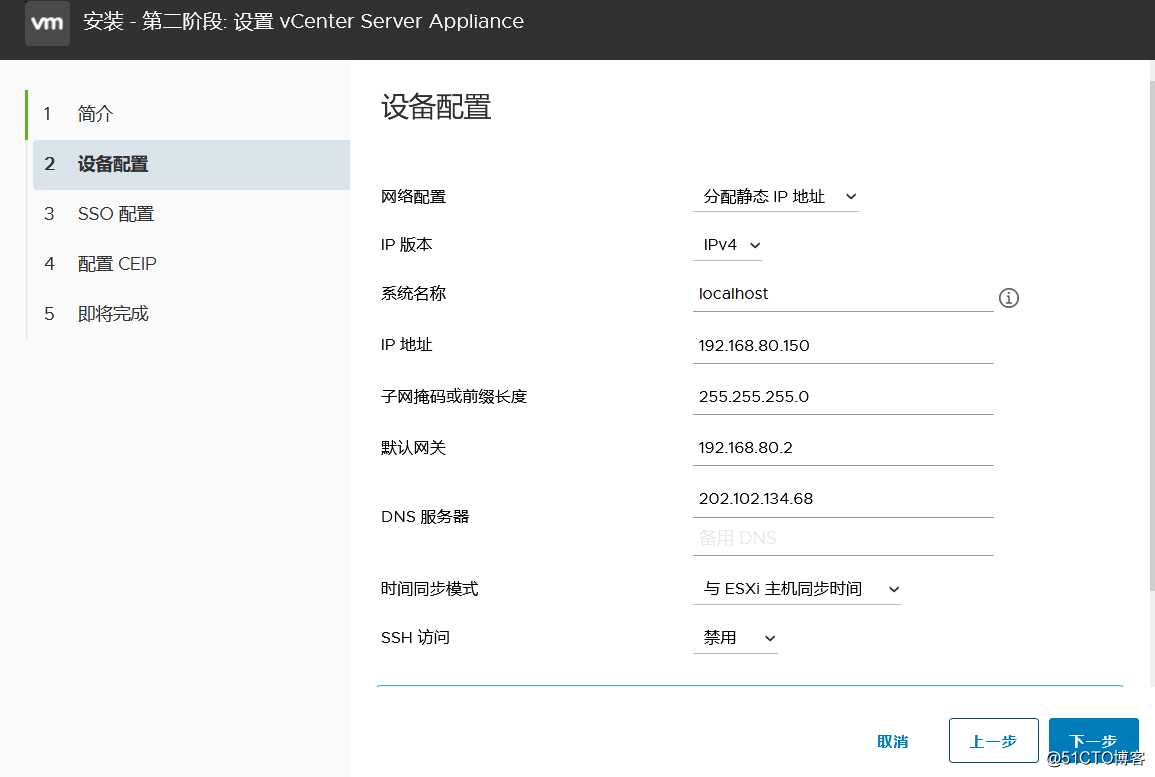This screenshot has width=1155, height=777.
Task: Click the 下一步 button
Action: coord(1093,741)
